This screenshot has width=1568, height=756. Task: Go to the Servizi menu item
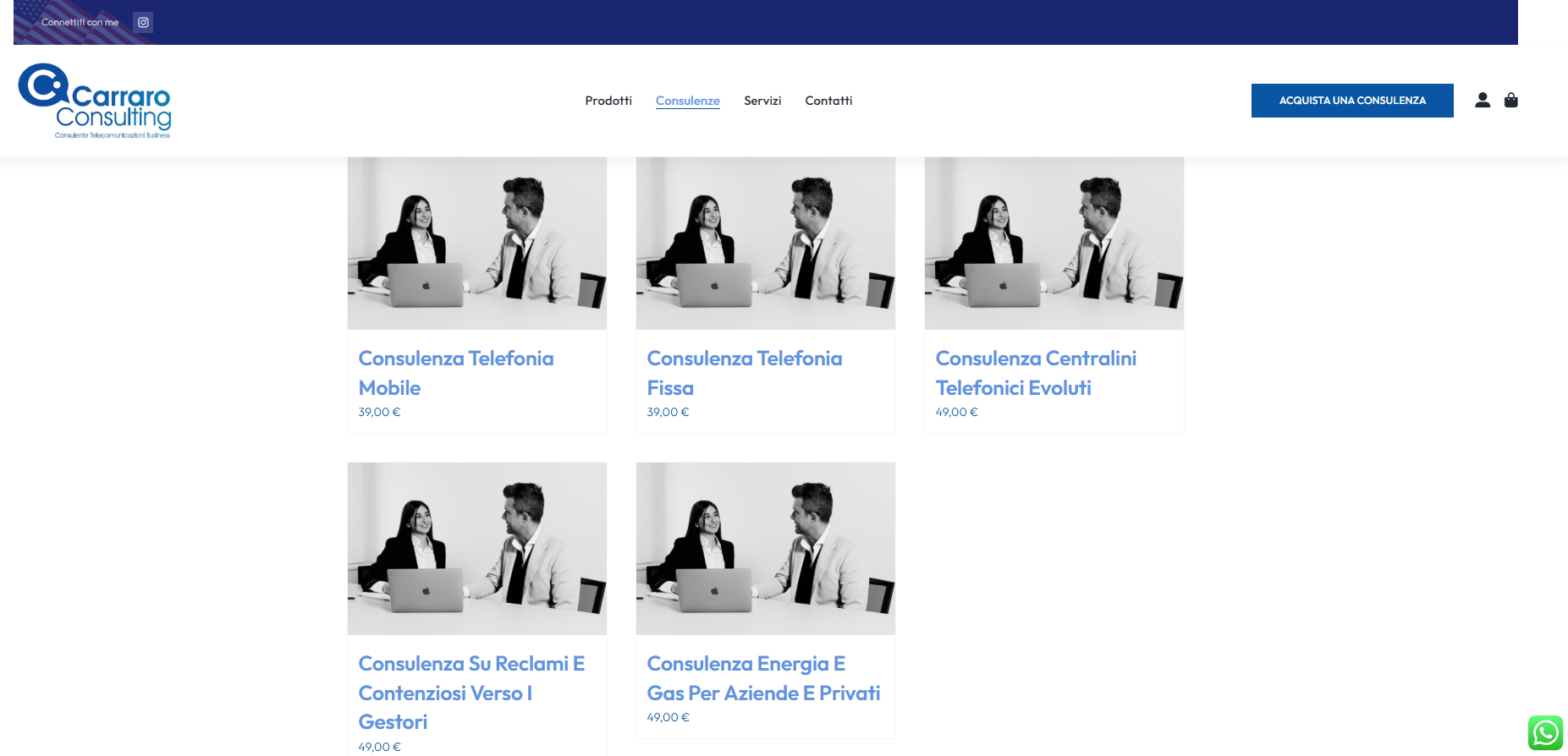[x=762, y=101]
